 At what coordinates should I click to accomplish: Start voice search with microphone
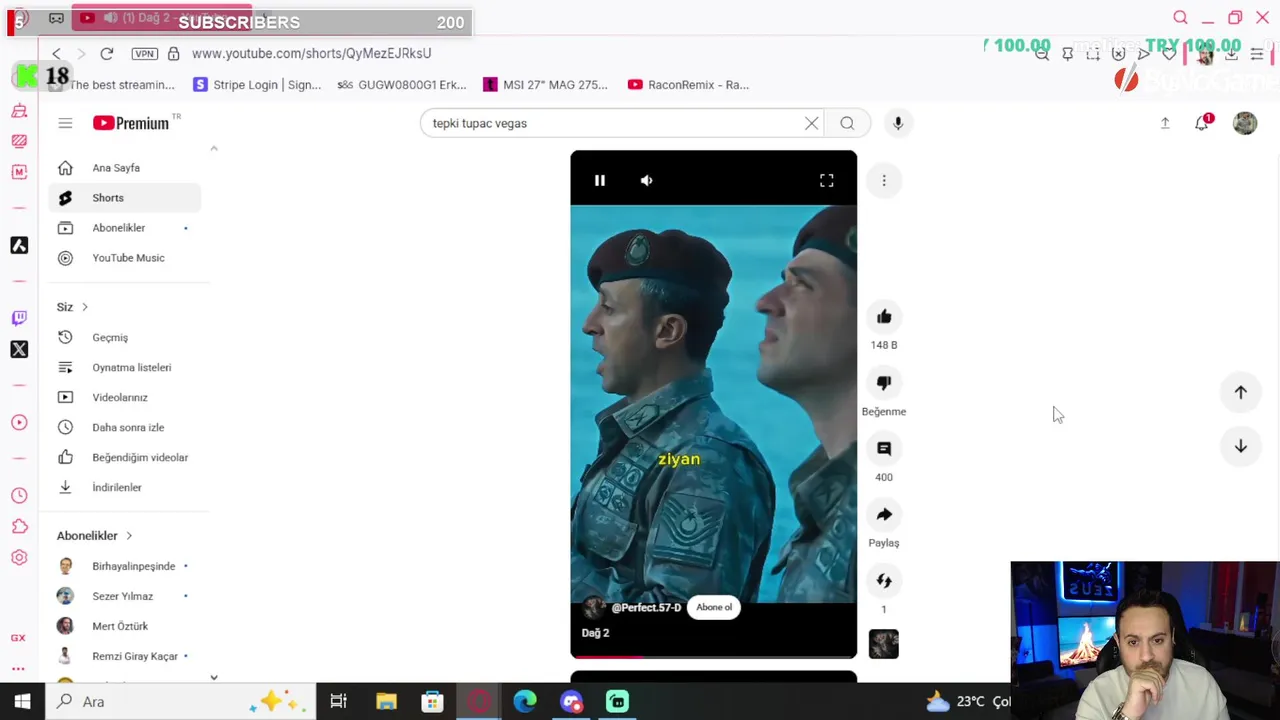tap(898, 123)
